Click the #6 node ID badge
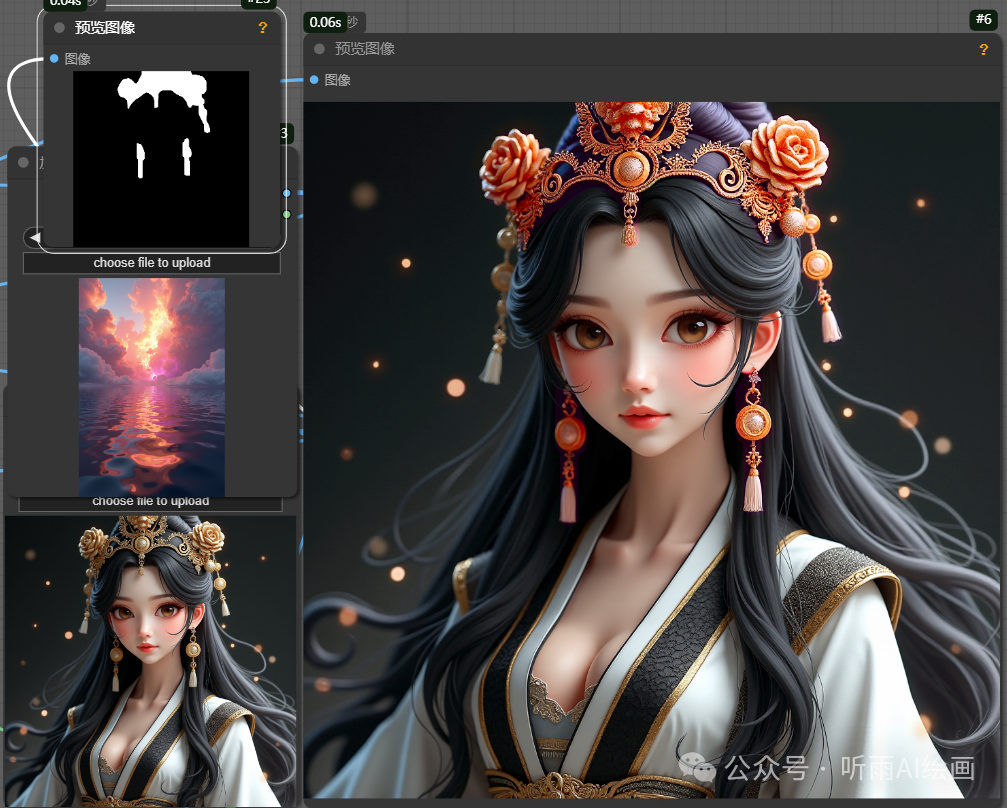The width and height of the screenshot is (1007, 808). 983,19
